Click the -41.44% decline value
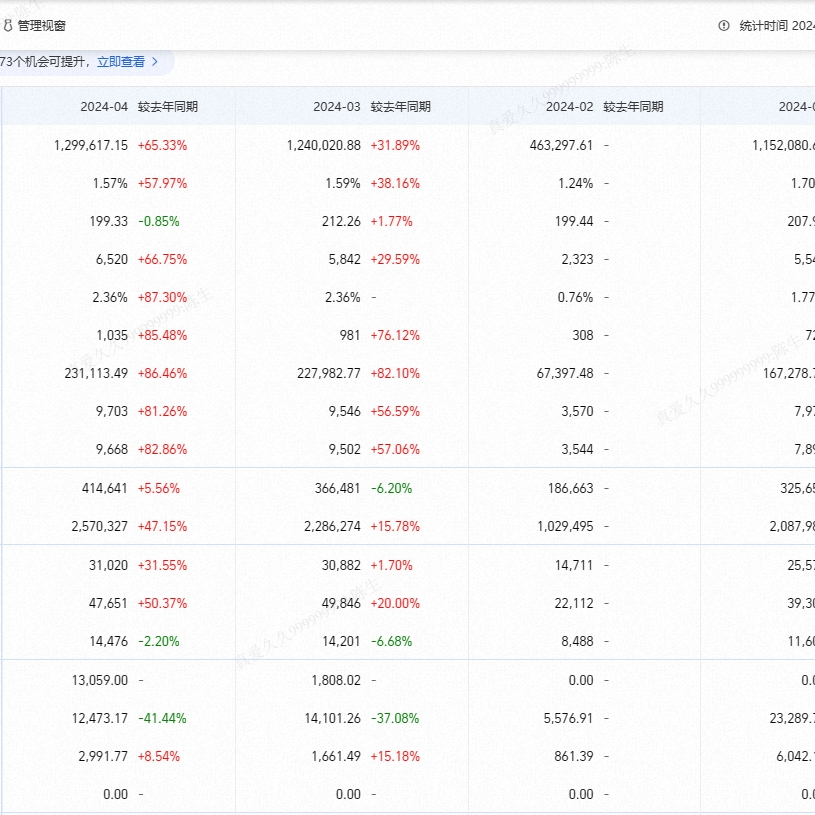Image resolution: width=815 pixels, height=815 pixels. [162, 718]
